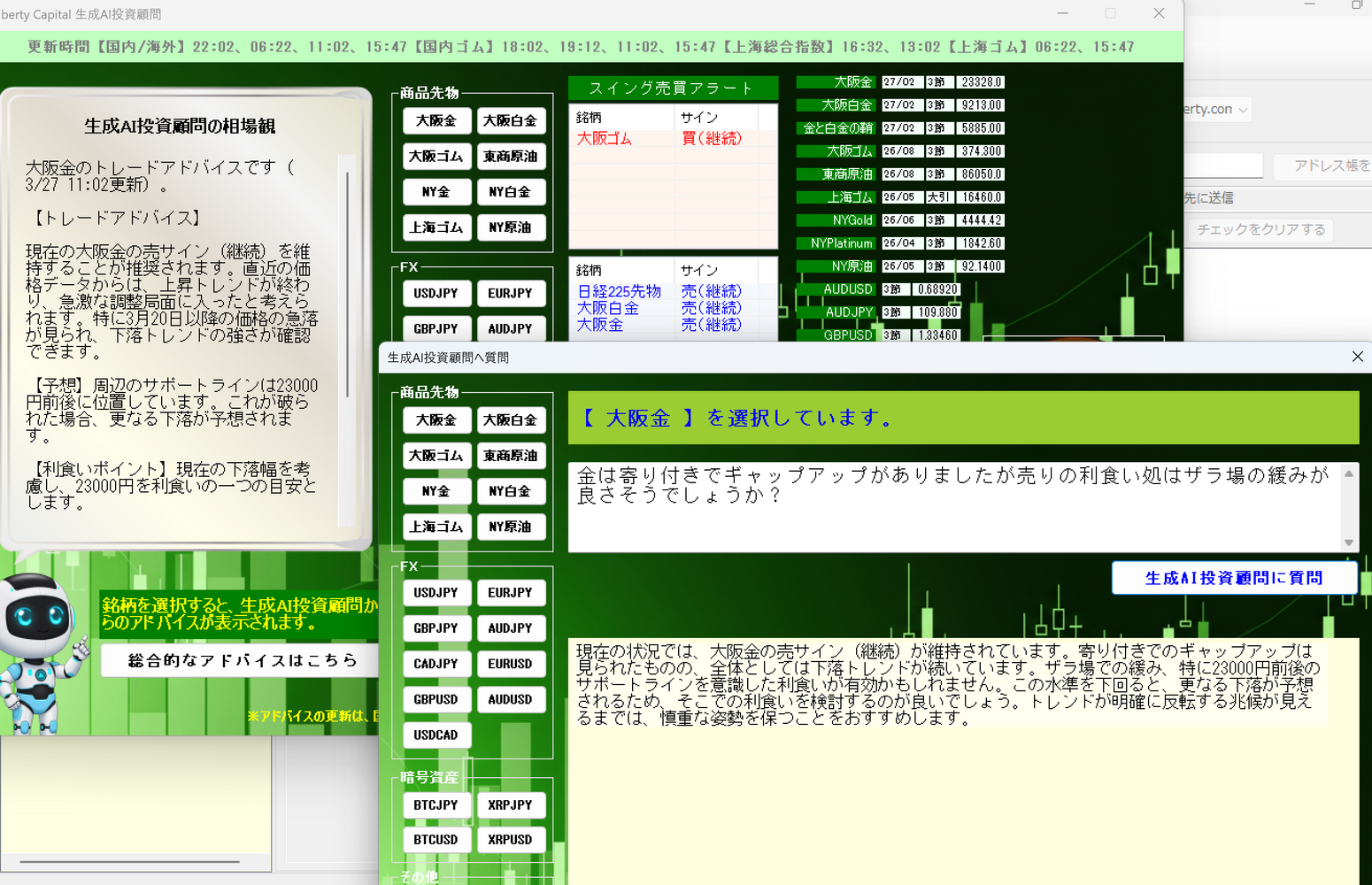
Task: Click the down arrow of question box scrollbar
Action: pyautogui.click(x=1349, y=543)
